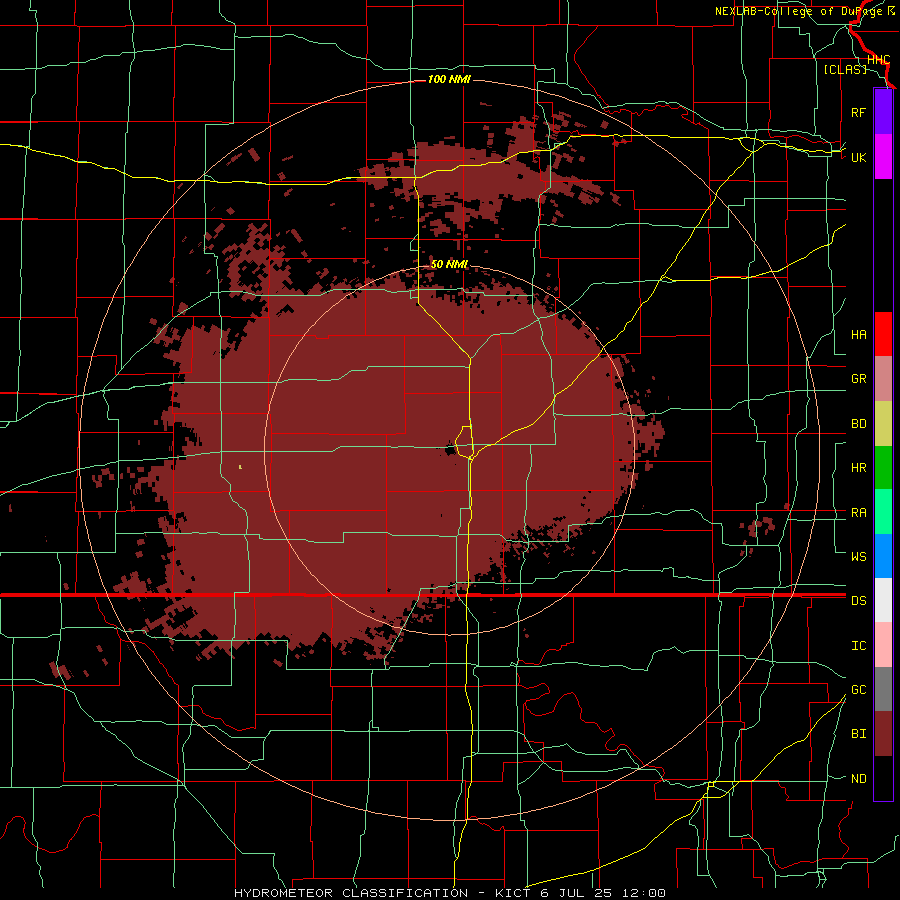
Task: Pick the HR green legend color block
Action: pyautogui.click(x=883, y=468)
